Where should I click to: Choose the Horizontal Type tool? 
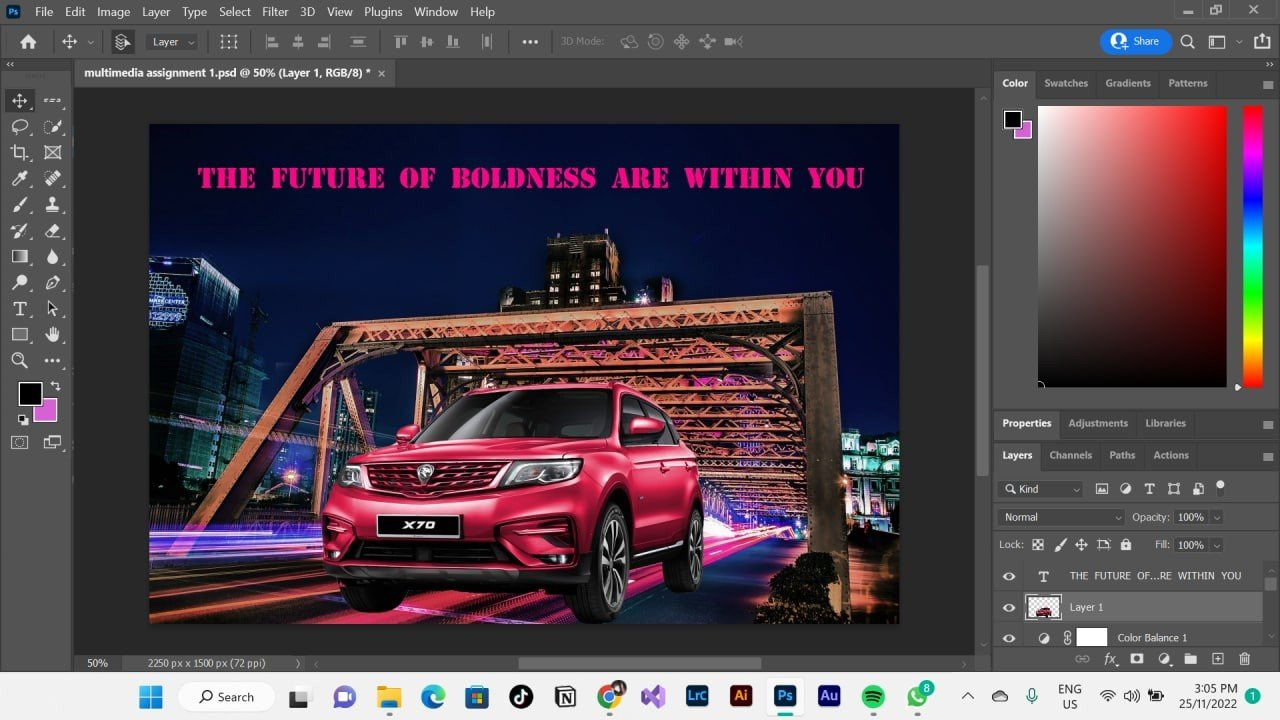click(19, 309)
